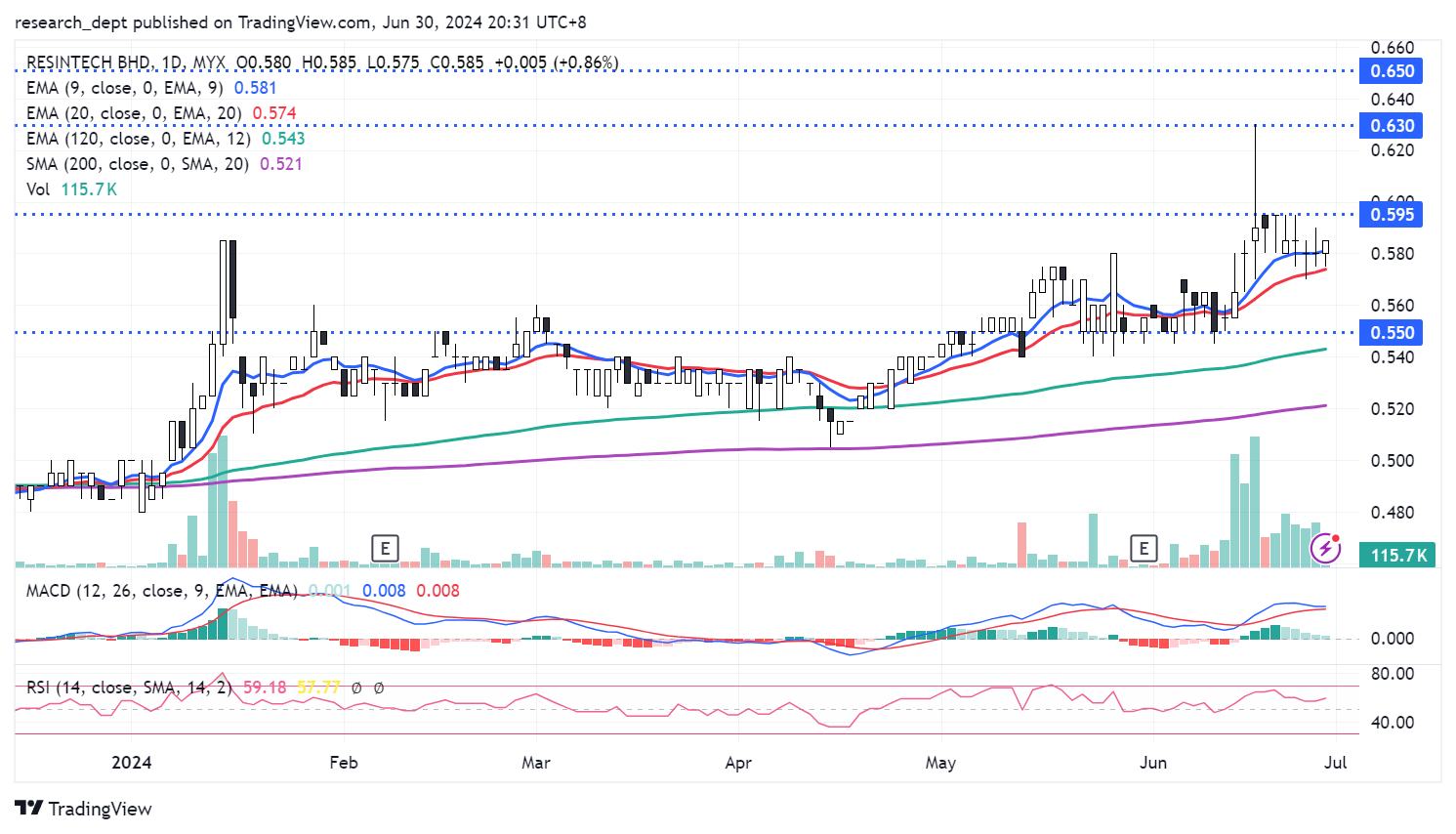Click the May label on time axis

(x=939, y=763)
